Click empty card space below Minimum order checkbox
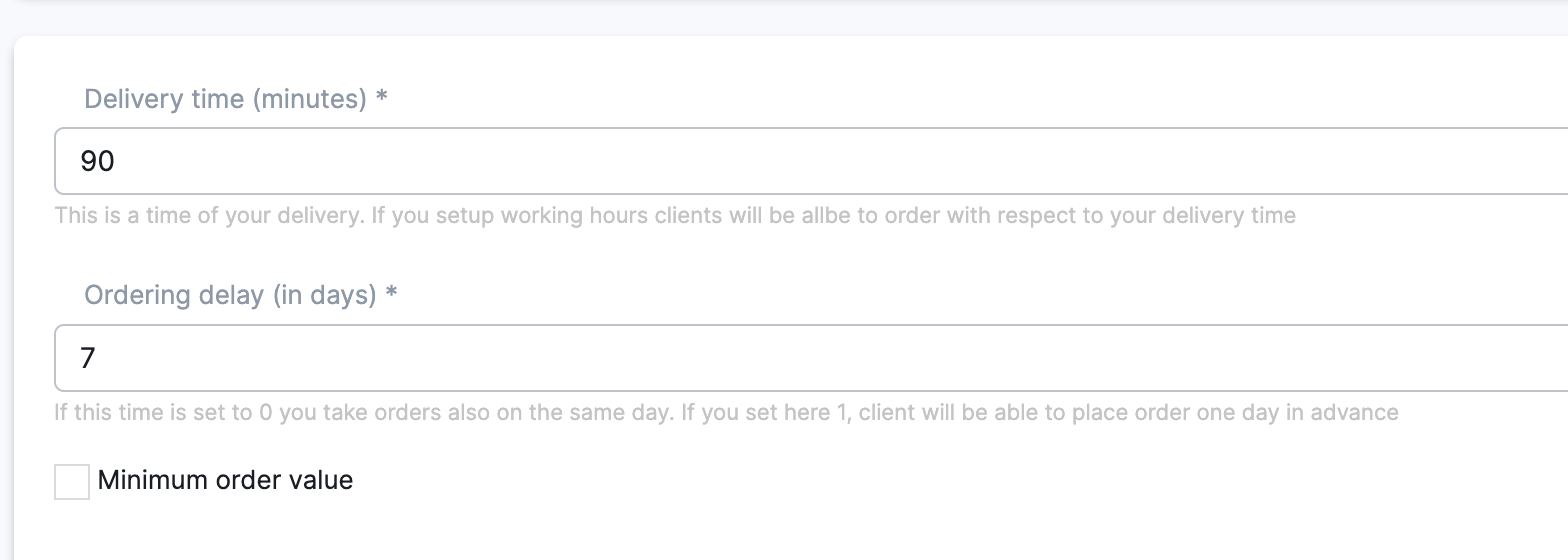Image resolution: width=1568 pixels, height=560 pixels. [x=700, y=530]
